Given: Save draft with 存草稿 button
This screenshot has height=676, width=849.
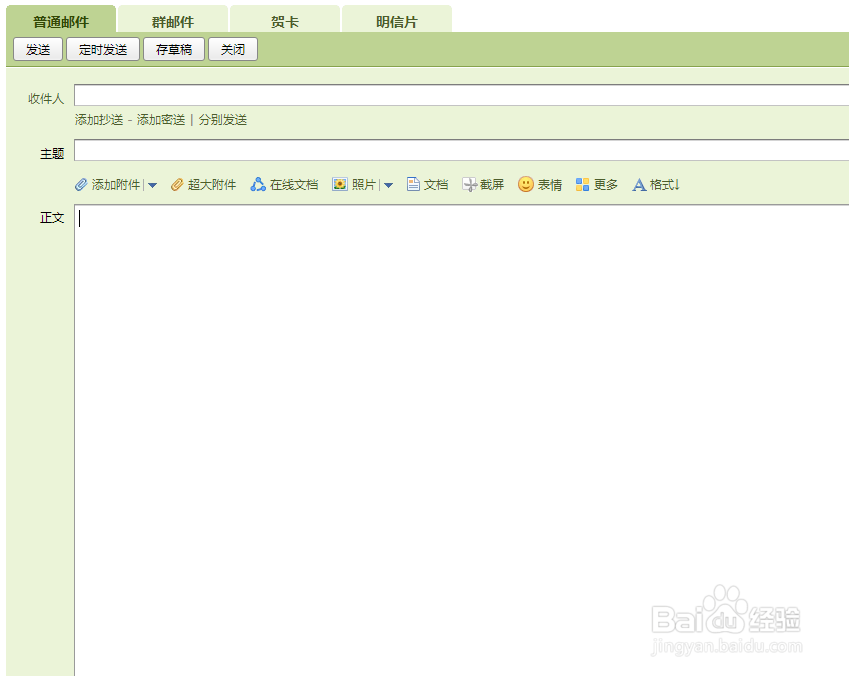Looking at the screenshot, I should [x=174, y=48].
